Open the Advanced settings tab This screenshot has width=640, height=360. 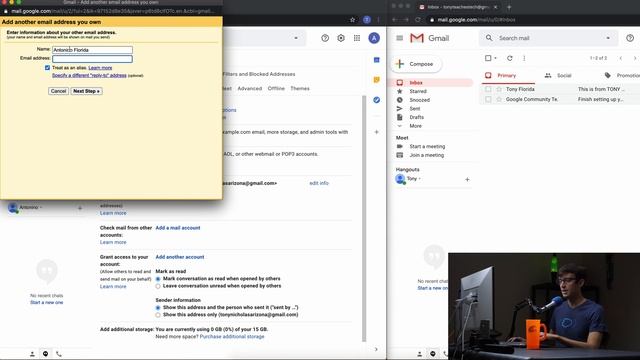pos(249,88)
